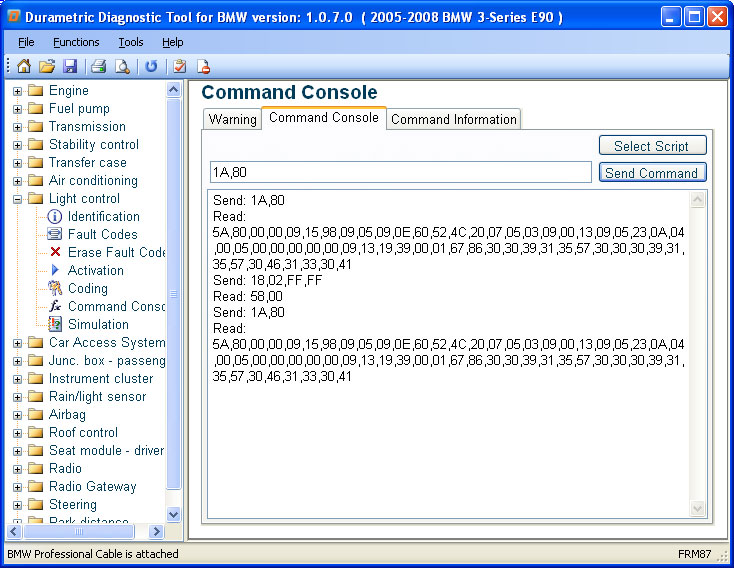The height and width of the screenshot is (568, 734).
Task: Click the Print toolbar icon
Action: coord(98,66)
